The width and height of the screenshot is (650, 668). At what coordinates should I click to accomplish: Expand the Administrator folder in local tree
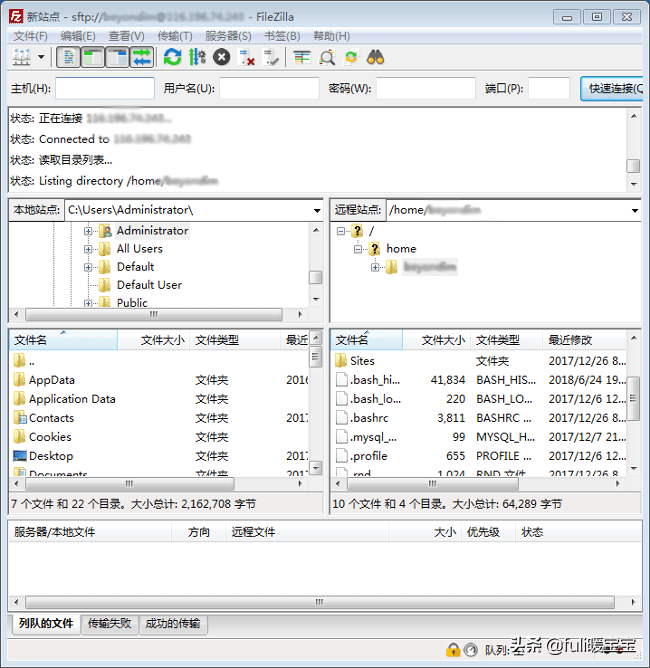(88, 231)
